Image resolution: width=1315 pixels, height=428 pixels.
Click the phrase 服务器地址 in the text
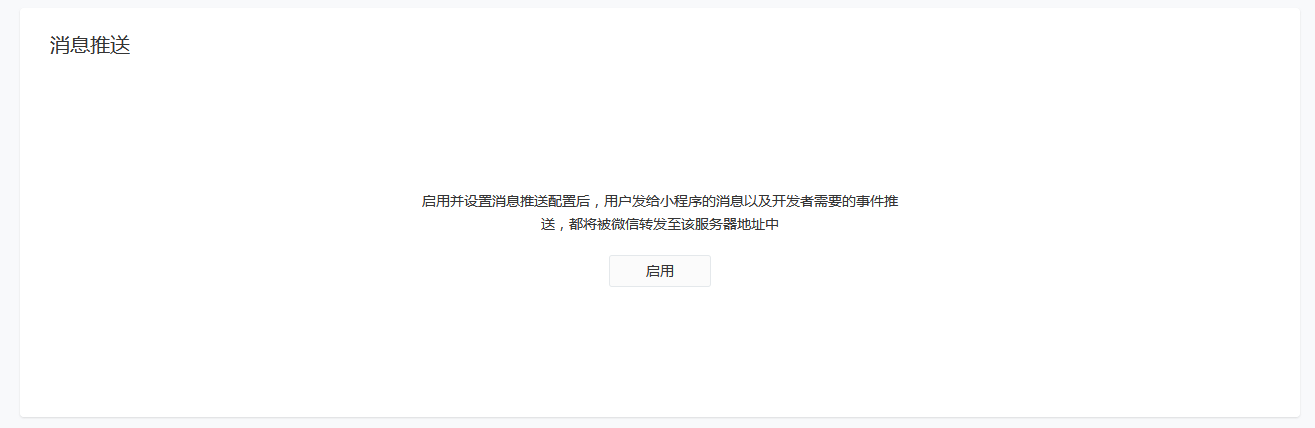[732, 225]
